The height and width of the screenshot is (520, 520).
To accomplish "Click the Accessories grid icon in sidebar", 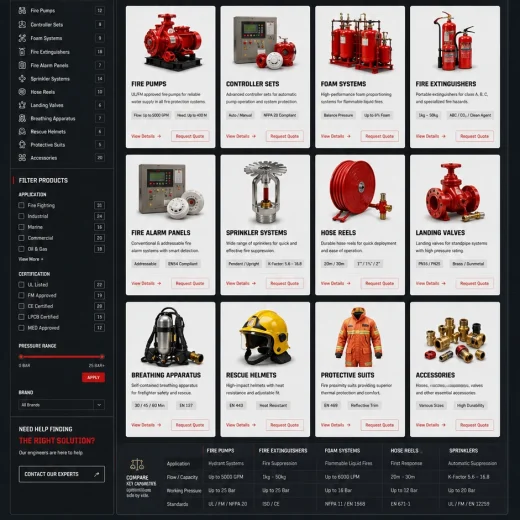I will click(x=22, y=158).
